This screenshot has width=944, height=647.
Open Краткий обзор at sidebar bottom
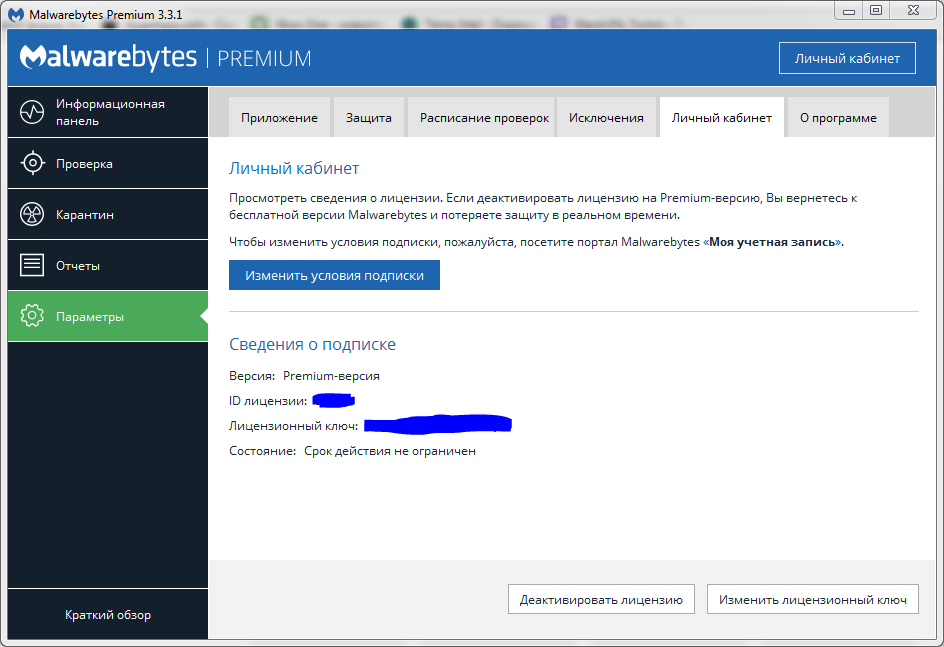click(108, 614)
